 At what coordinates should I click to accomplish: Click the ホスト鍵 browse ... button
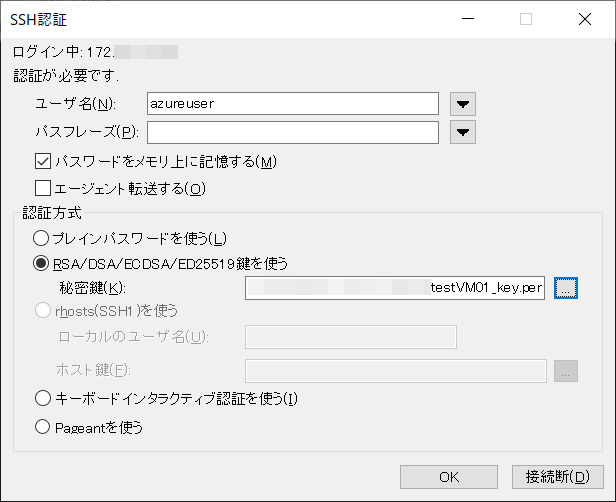[566, 371]
